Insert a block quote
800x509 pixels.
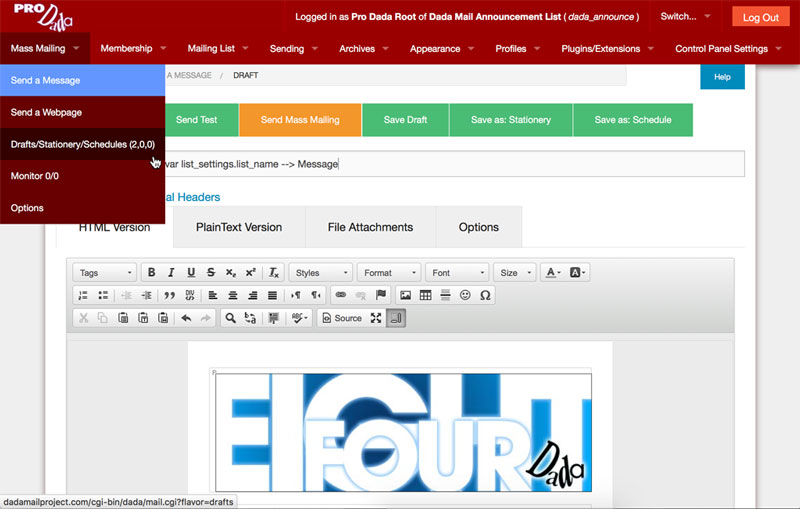[x=170, y=295]
